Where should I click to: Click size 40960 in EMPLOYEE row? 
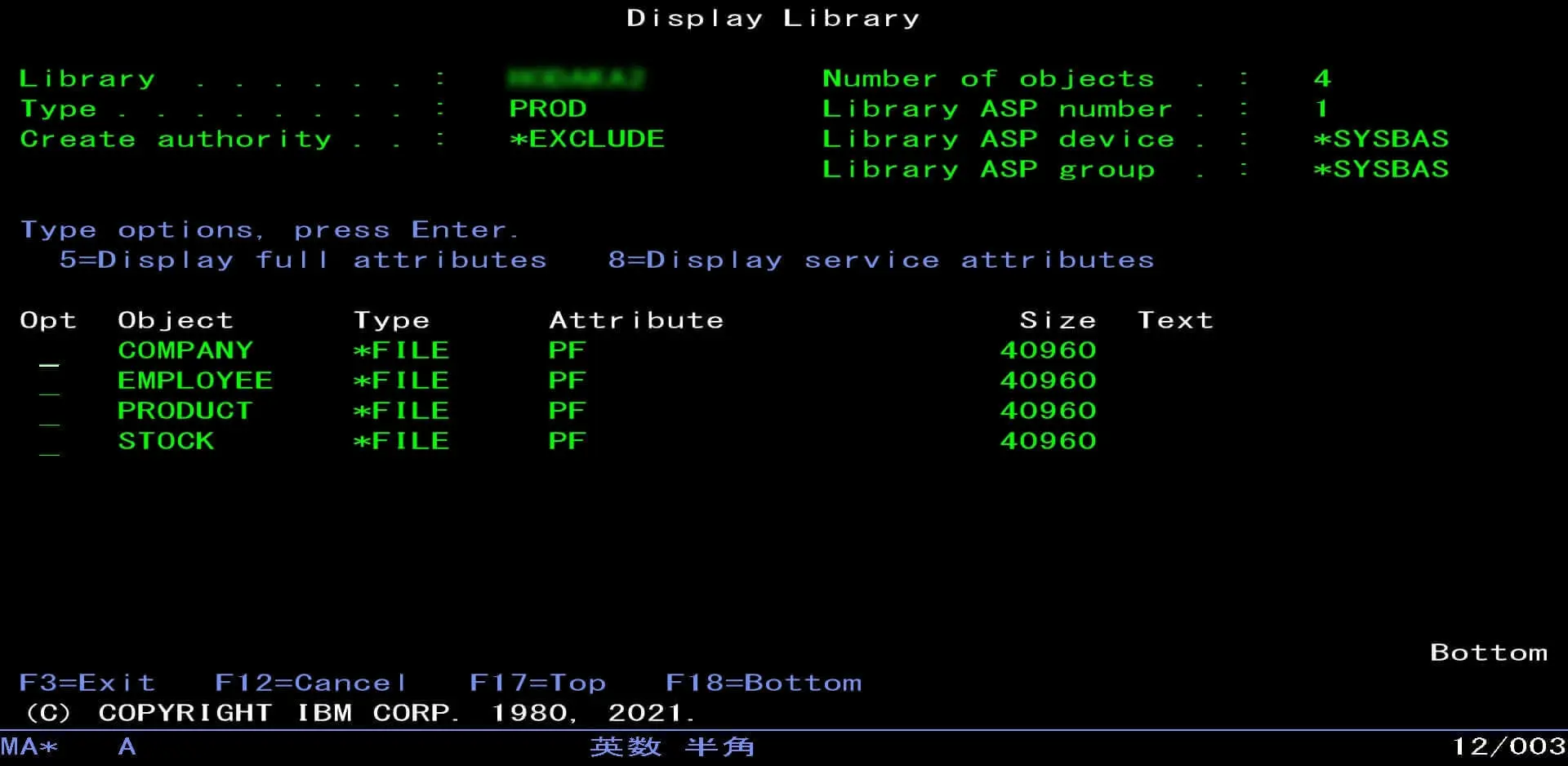click(x=1048, y=381)
